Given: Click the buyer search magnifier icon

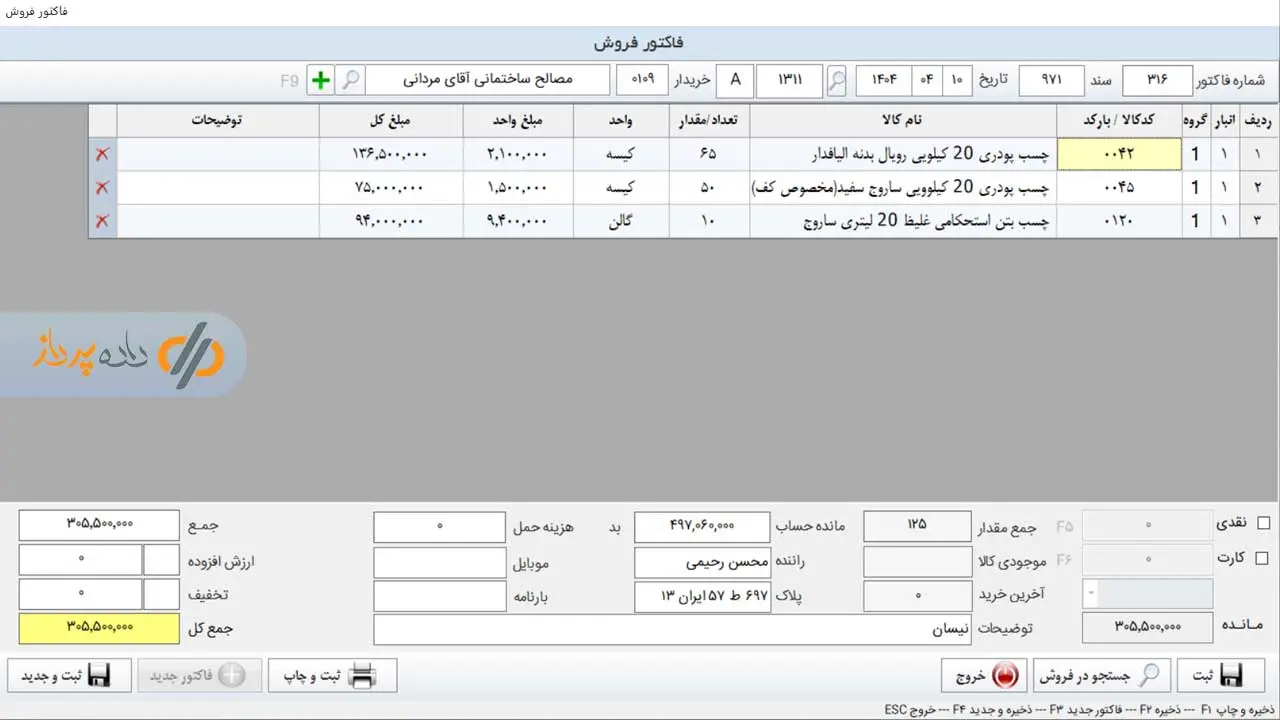Looking at the screenshot, I should coord(349,81).
